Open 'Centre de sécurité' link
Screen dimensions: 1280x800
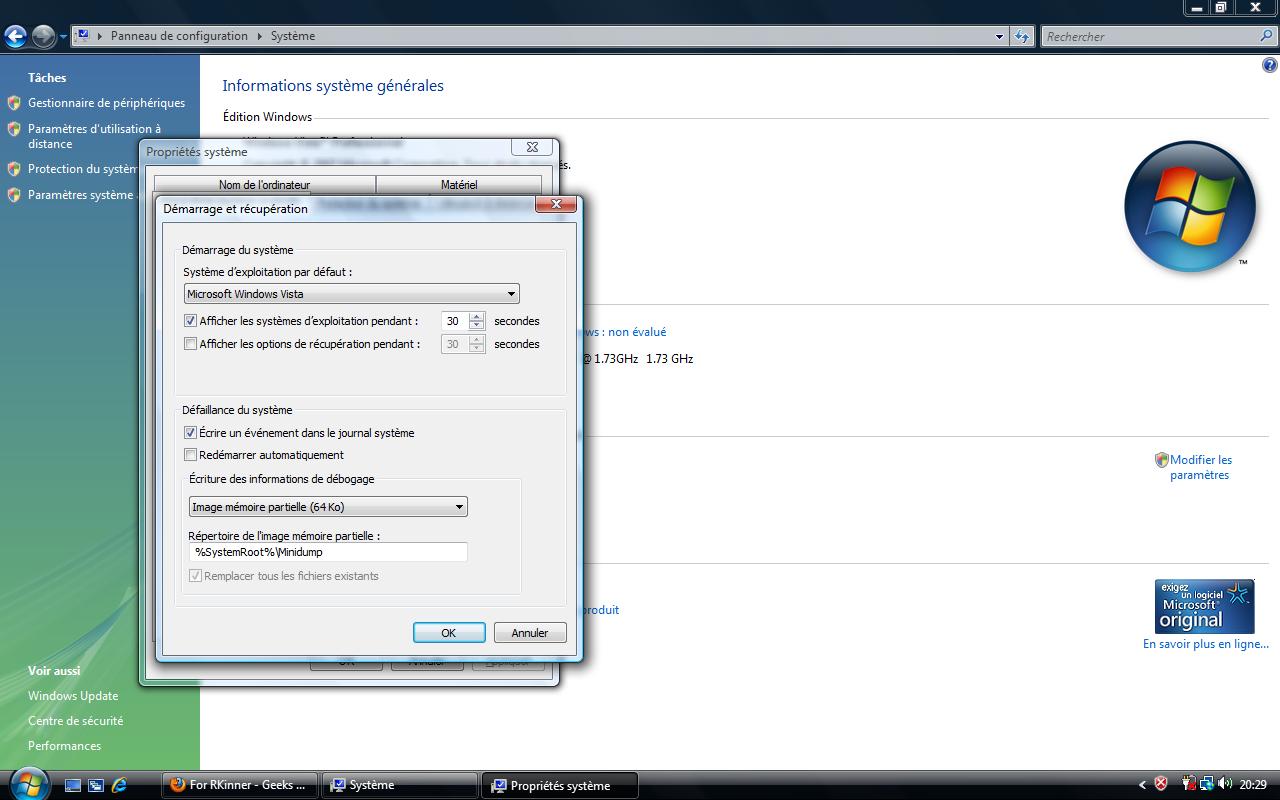pos(76,721)
